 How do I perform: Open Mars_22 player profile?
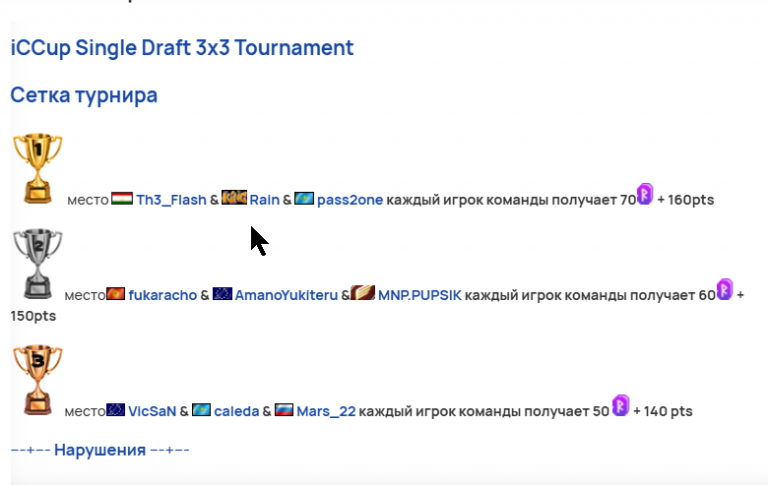[326, 411]
